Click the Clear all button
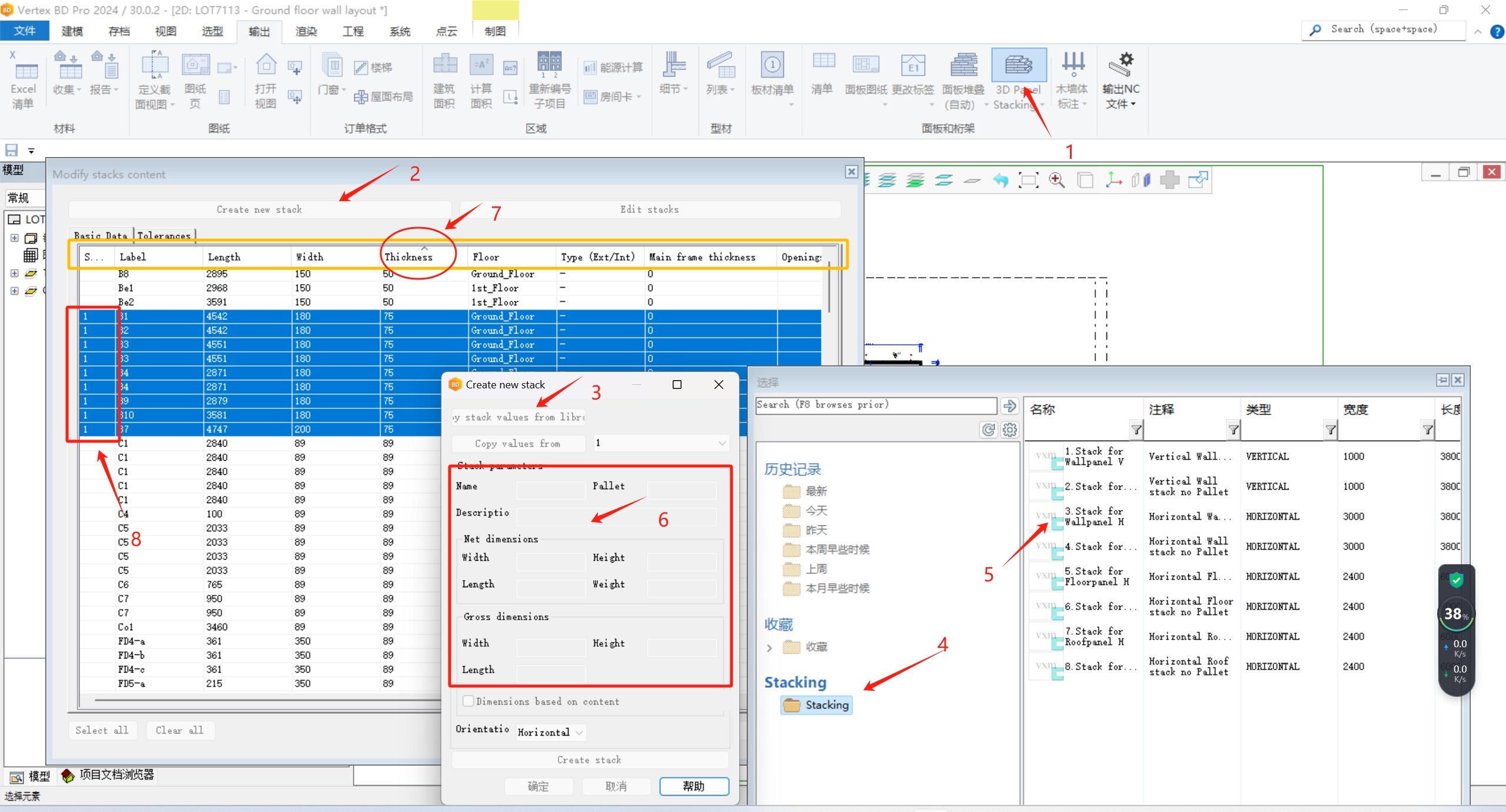1506x812 pixels. point(179,730)
